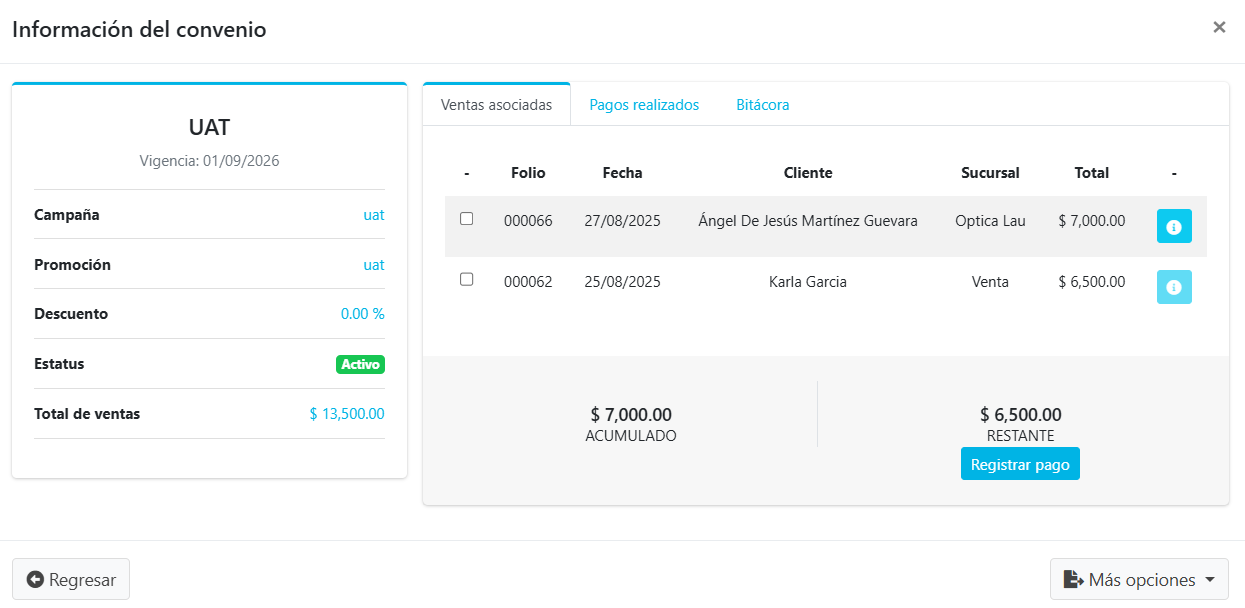
Task: Tick checkbox for Karla Garcia sale
Action: pos(466,280)
